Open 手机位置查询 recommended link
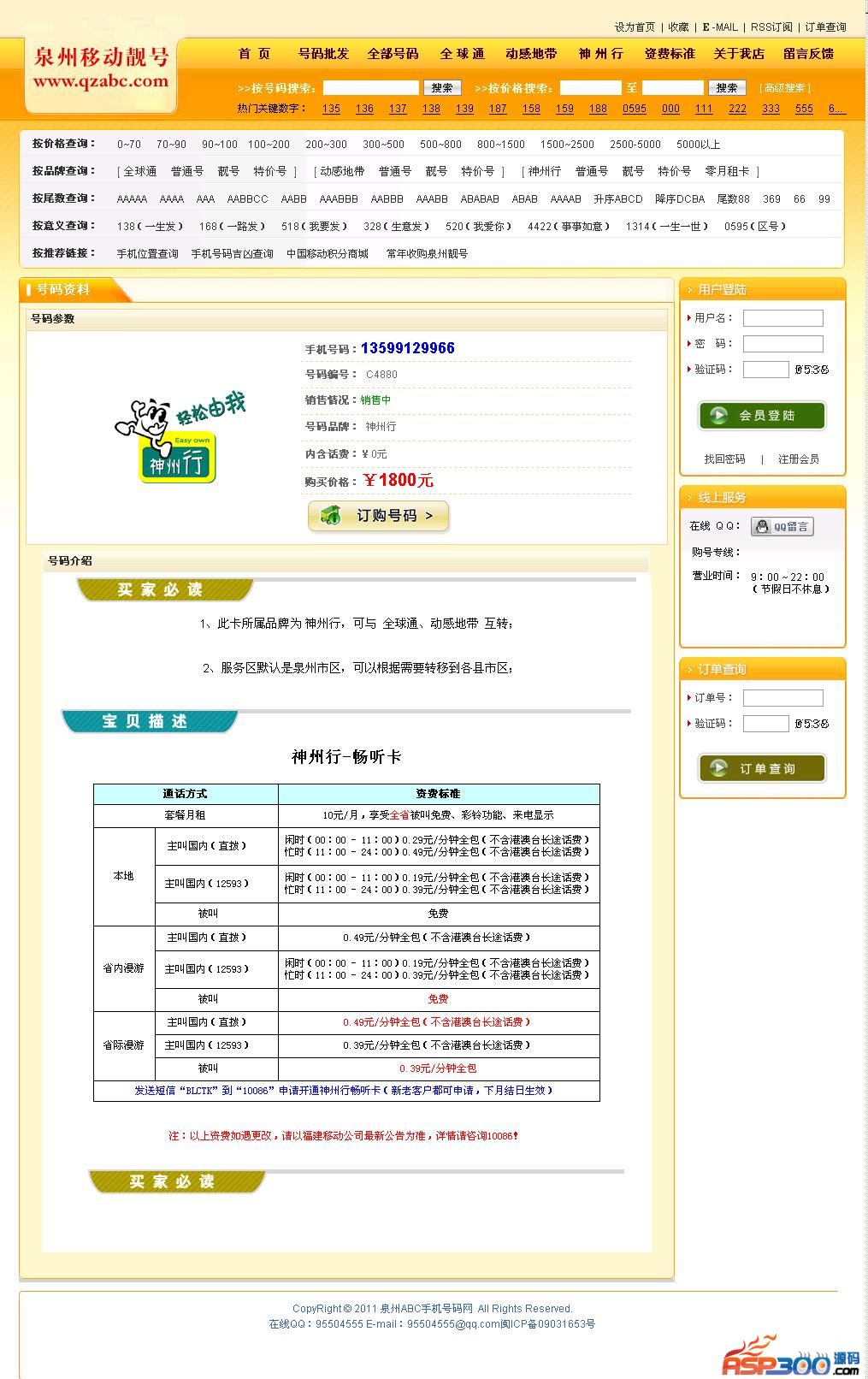Image resolution: width=868 pixels, height=1379 pixels. (x=147, y=254)
